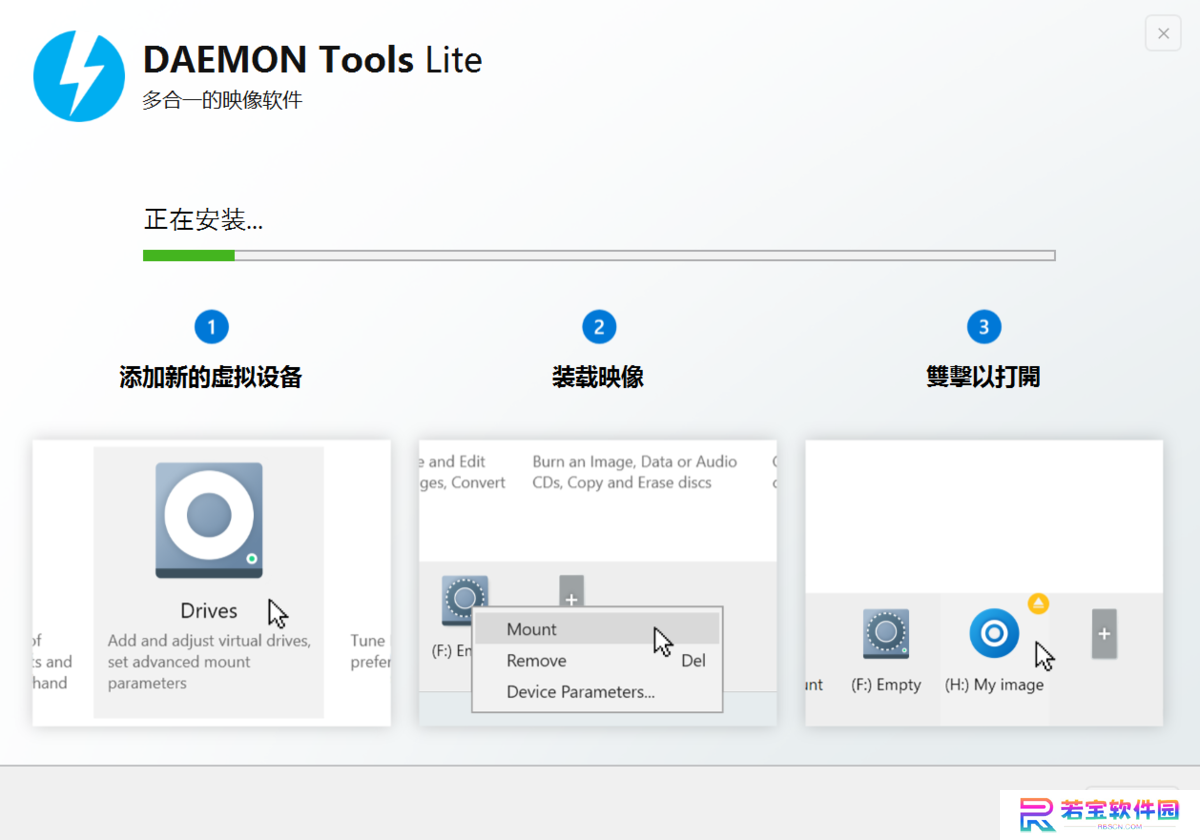Viewport: 1200px width, 840px height.
Task: Click the (F:) Empty drive icon
Action: click(x=886, y=634)
